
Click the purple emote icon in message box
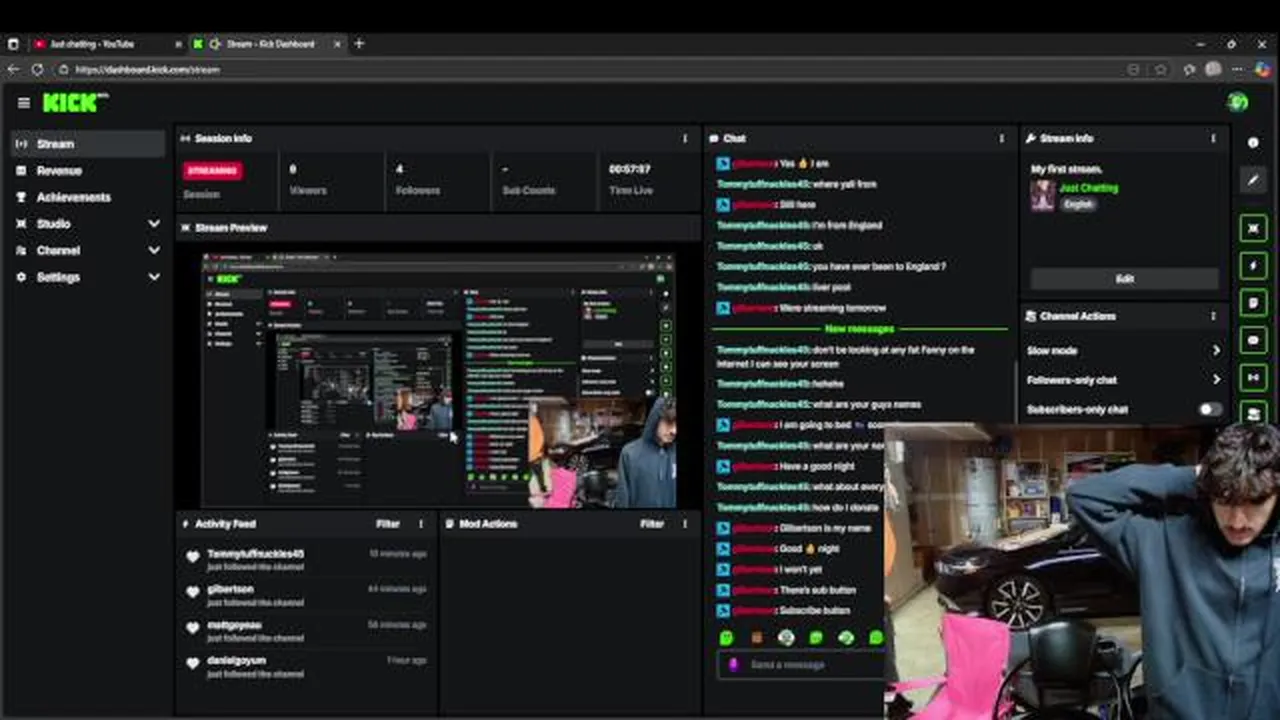[x=734, y=665]
